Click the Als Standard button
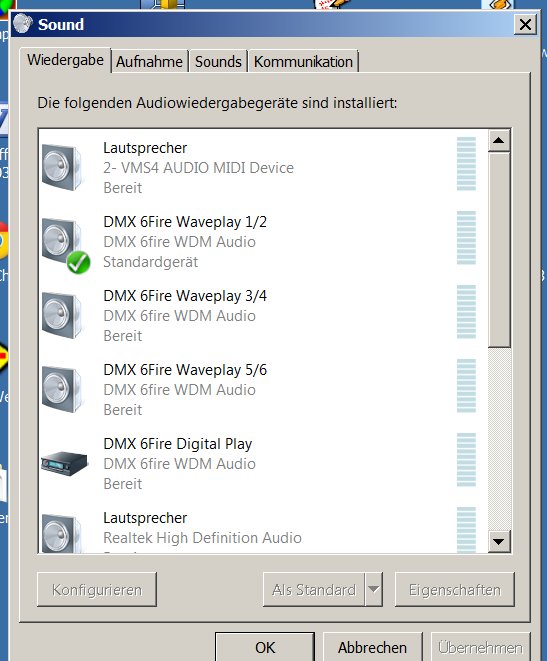This screenshot has width=547, height=661. (314, 589)
